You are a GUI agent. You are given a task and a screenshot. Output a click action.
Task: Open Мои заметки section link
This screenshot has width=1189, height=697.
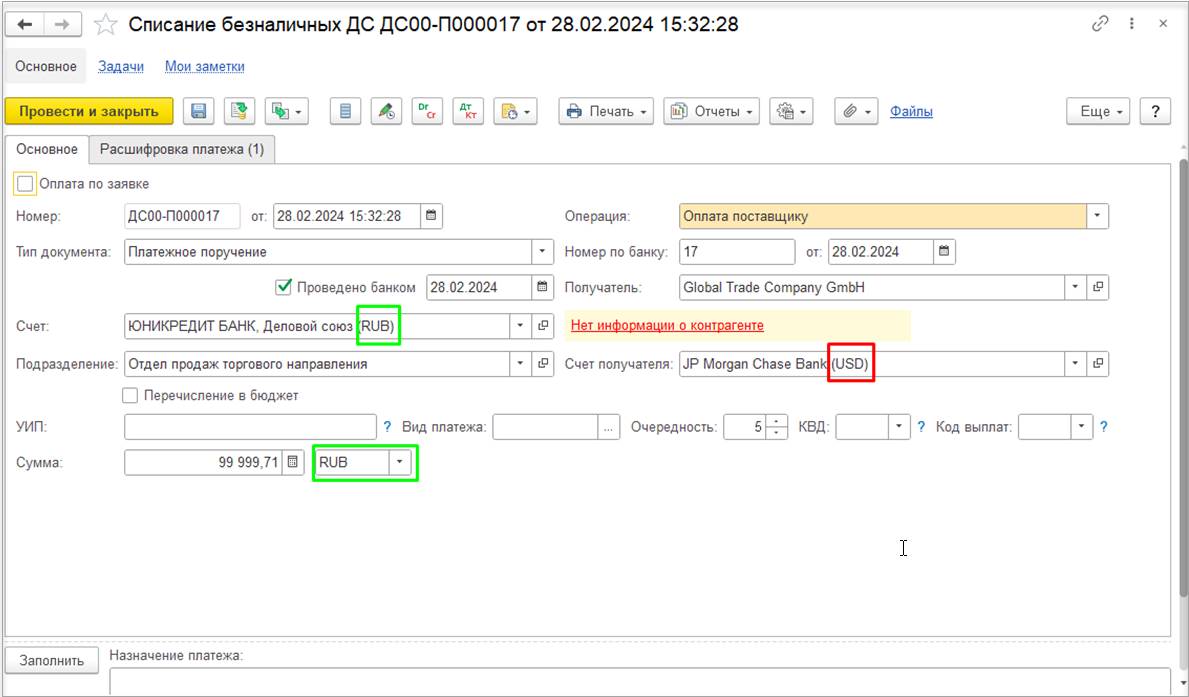(x=205, y=67)
